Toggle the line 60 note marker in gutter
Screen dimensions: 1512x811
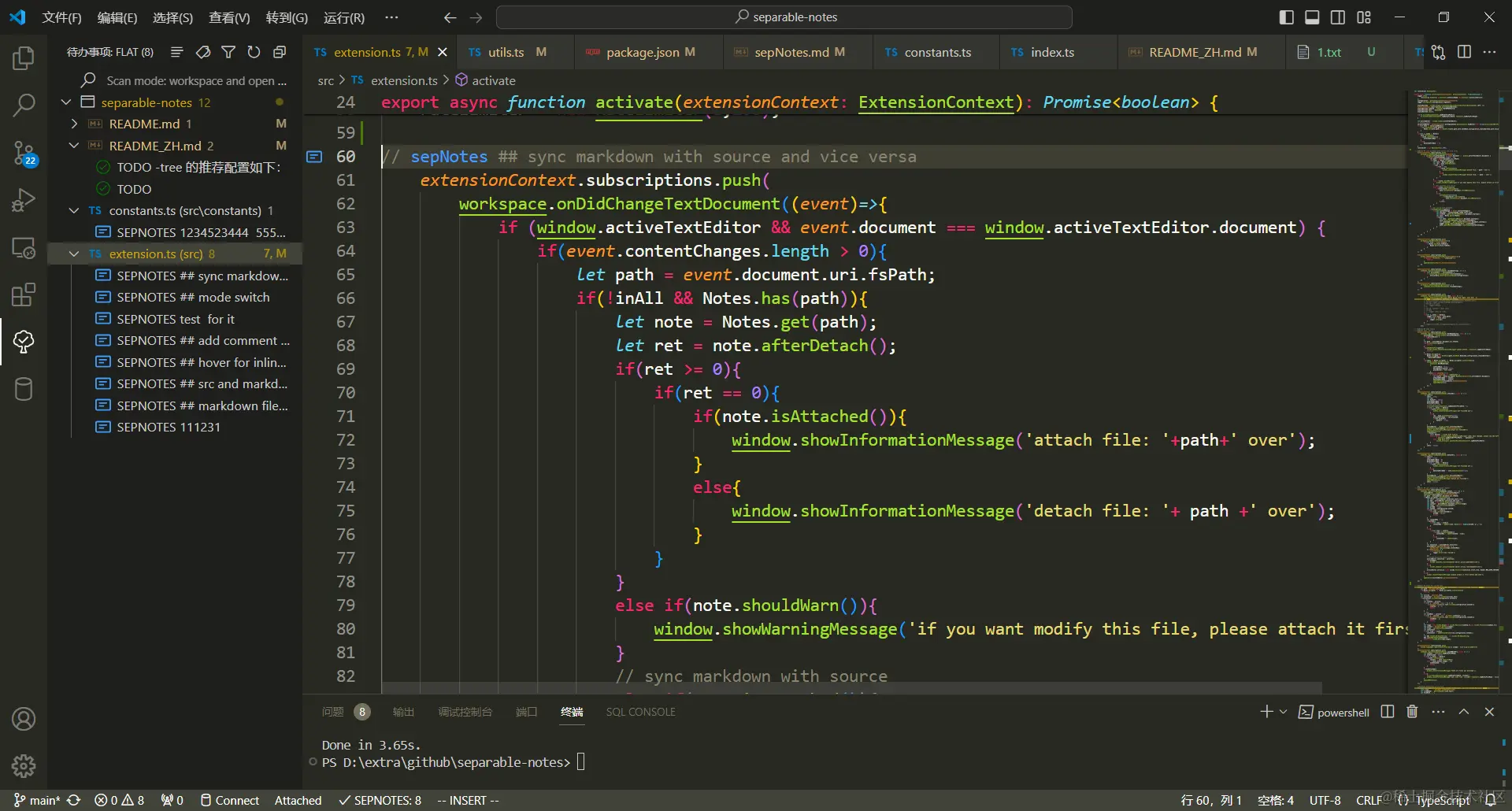click(314, 157)
